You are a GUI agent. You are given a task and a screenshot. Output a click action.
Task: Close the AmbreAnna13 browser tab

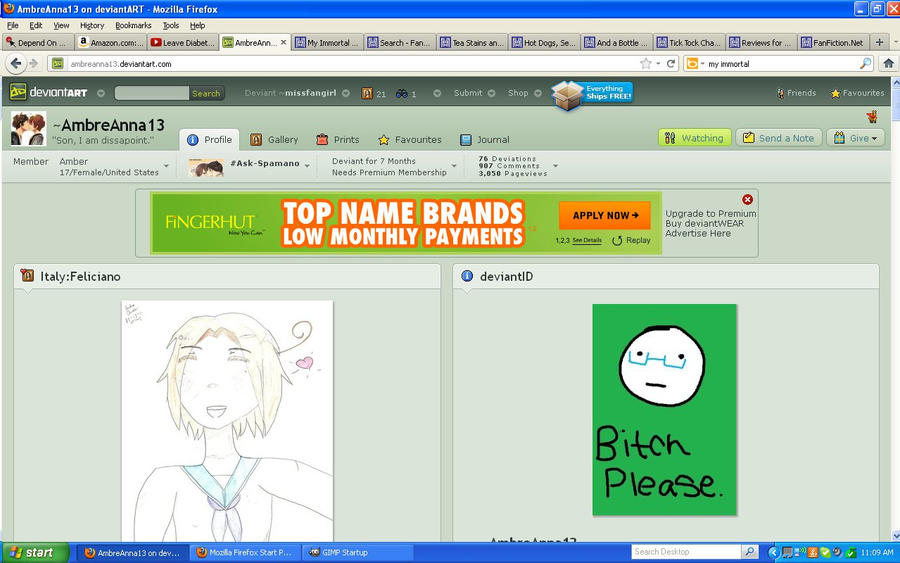pyautogui.click(x=284, y=42)
